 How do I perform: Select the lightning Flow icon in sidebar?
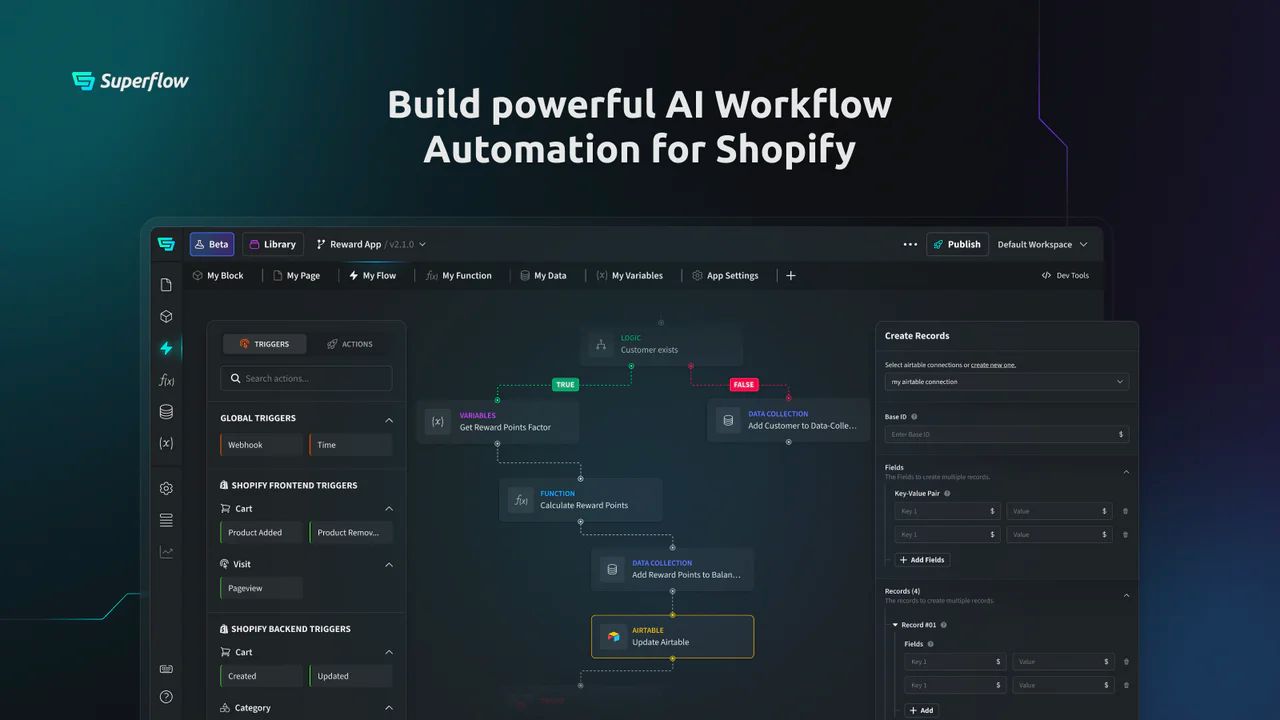(x=167, y=347)
